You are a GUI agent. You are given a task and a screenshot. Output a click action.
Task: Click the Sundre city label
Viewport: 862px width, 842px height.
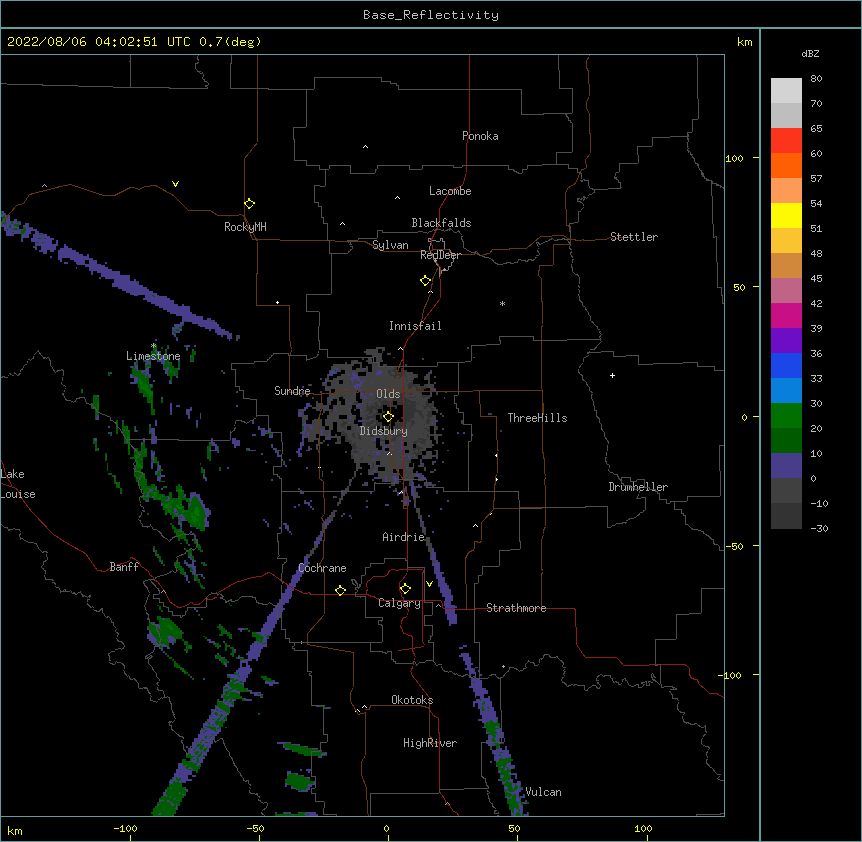[292, 391]
